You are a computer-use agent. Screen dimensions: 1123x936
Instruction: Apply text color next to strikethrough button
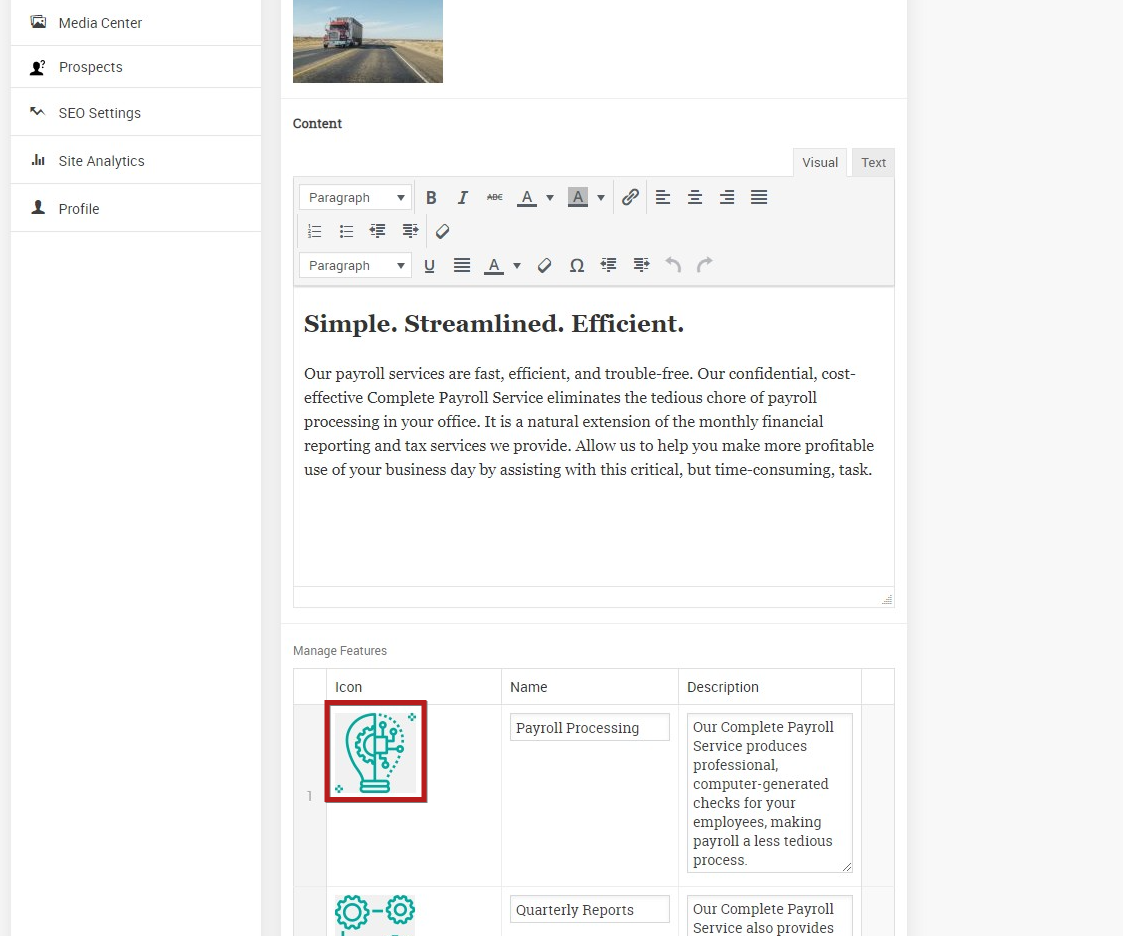tap(527, 198)
